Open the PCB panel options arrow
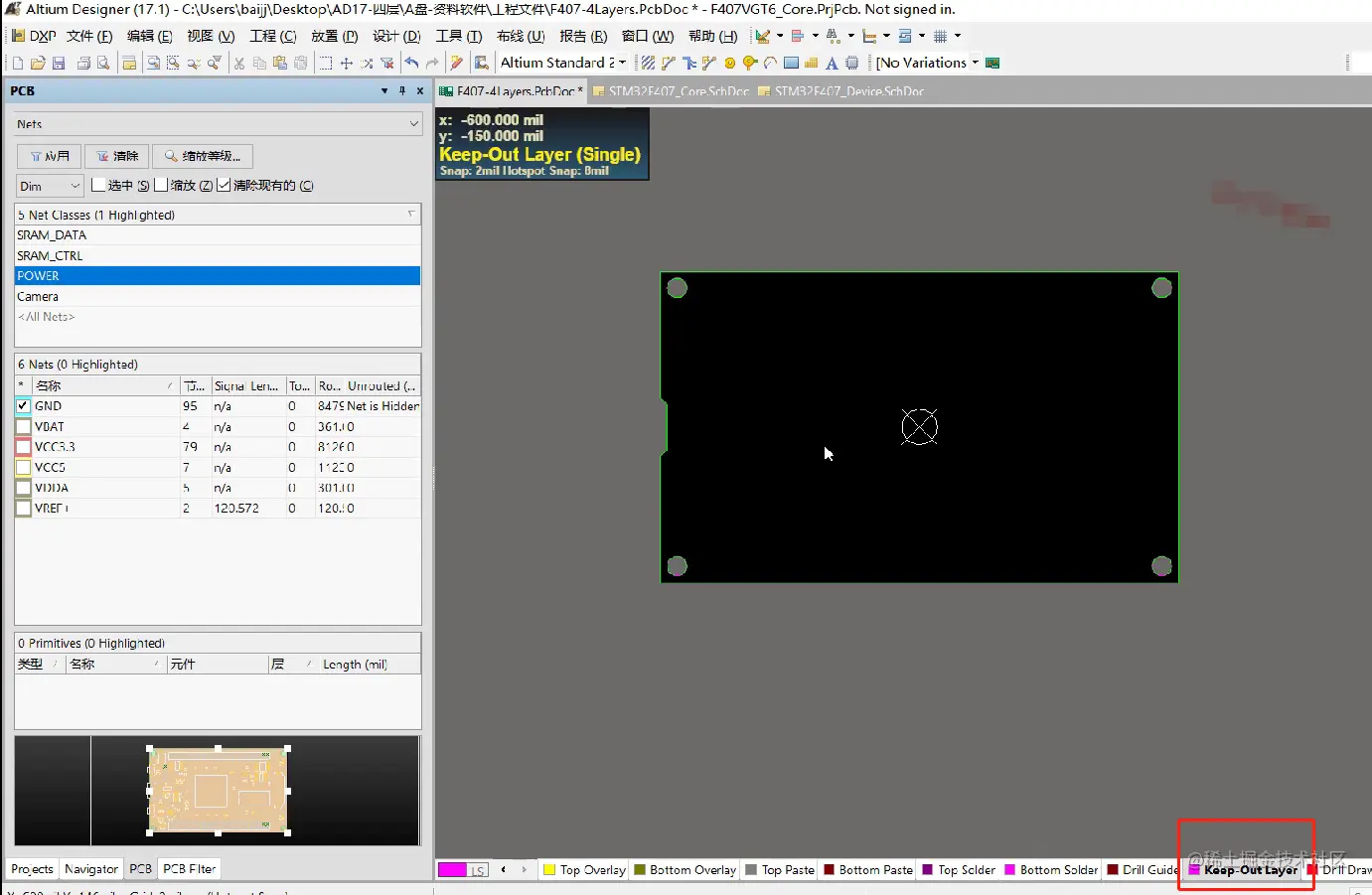Image resolution: width=1372 pixels, height=895 pixels. (384, 90)
